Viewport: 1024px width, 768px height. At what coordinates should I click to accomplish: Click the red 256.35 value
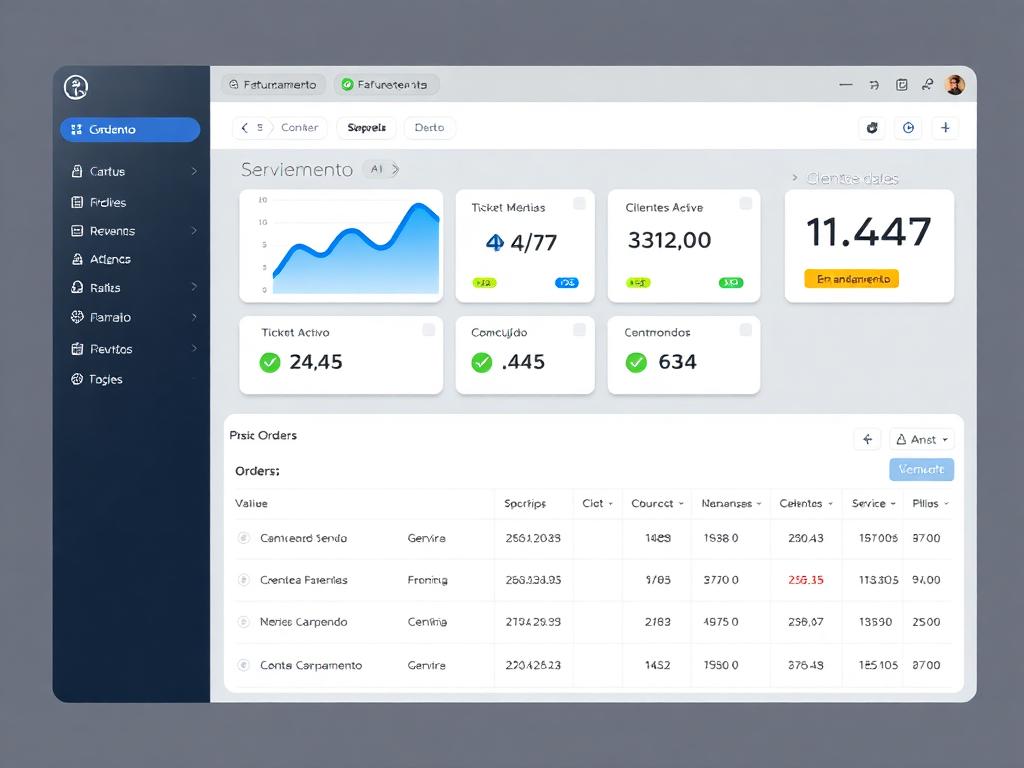(806, 580)
